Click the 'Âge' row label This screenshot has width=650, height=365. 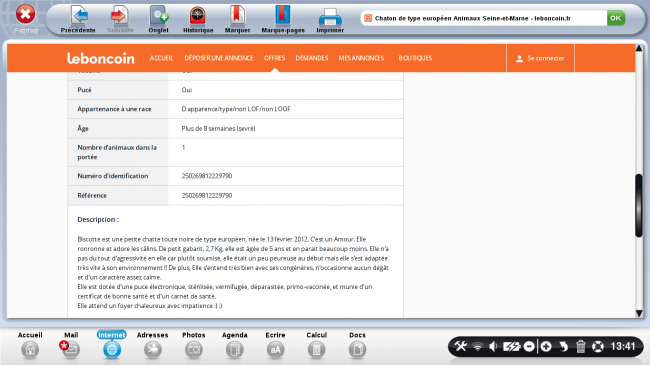click(x=83, y=128)
